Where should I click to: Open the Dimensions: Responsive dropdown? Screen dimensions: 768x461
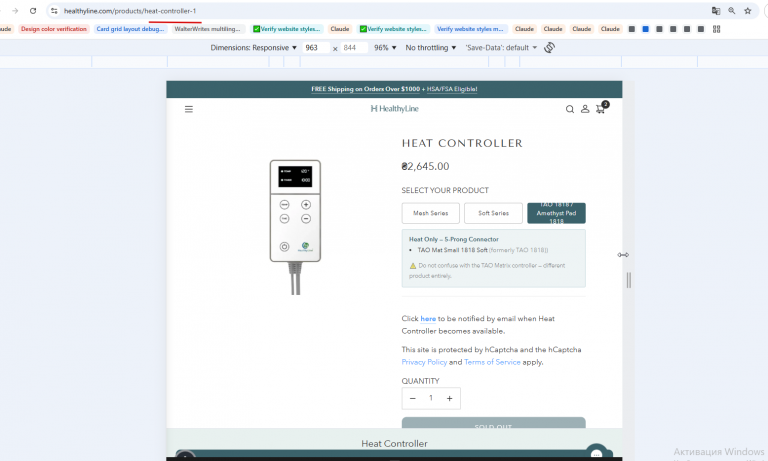(x=254, y=48)
